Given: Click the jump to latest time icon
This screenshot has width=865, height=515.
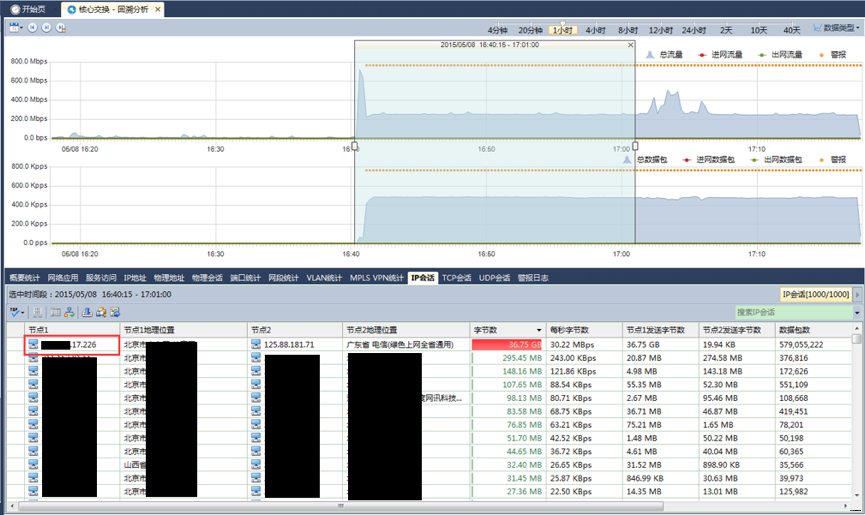Looking at the screenshot, I should coord(61,28).
